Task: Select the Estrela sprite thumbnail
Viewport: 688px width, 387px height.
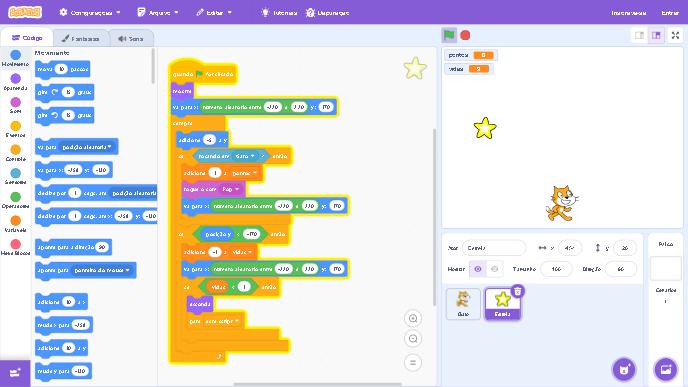Action: tap(502, 304)
